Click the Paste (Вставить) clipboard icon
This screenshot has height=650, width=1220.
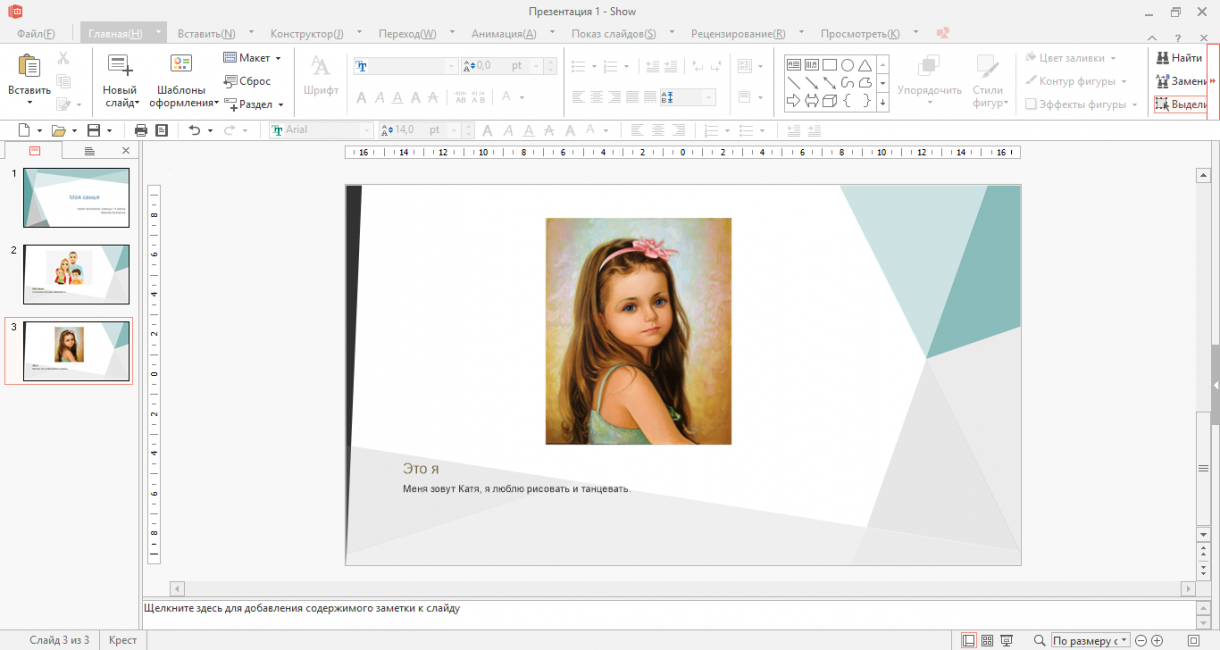click(x=29, y=67)
